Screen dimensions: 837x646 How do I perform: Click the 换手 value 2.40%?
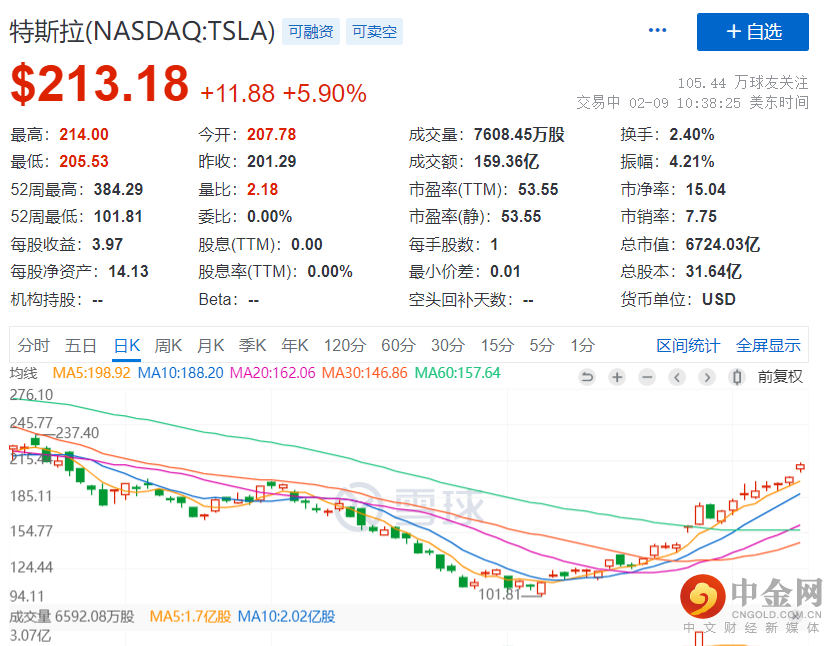pos(692,135)
